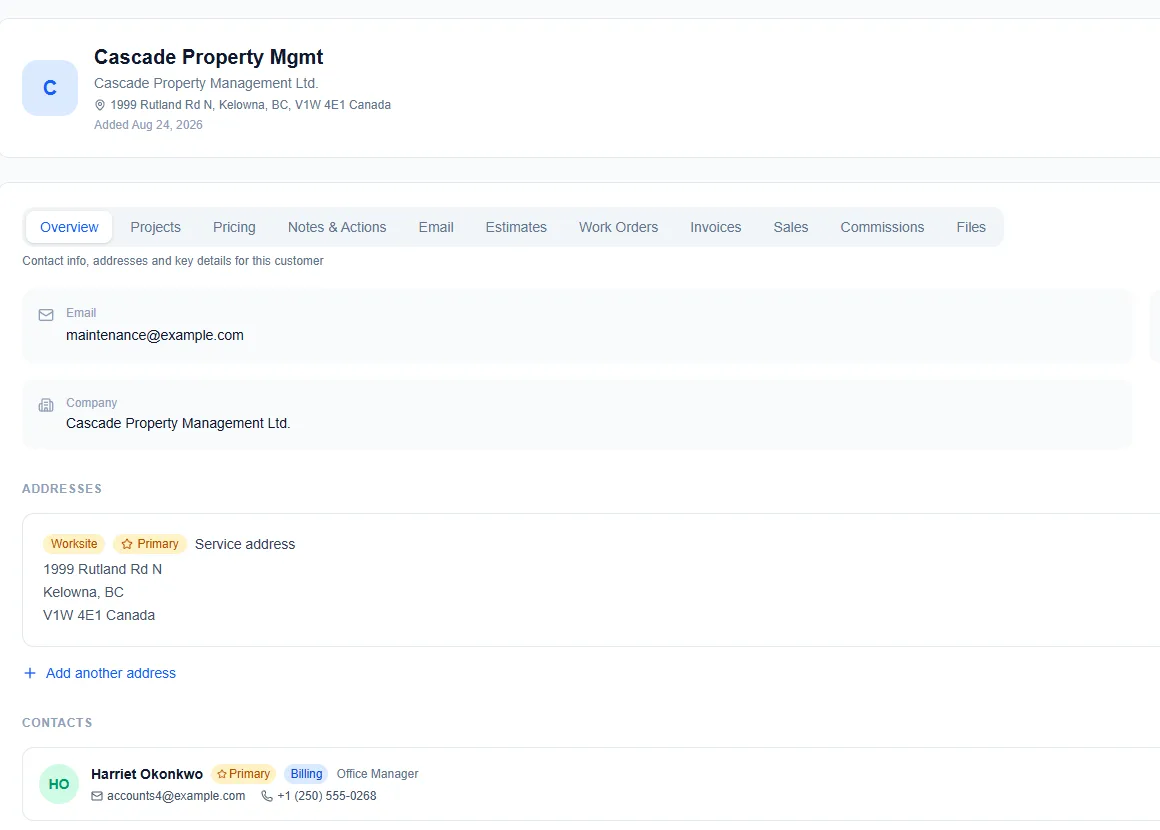Click the CONTACTS section heading
1160x830 pixels.
(57, 723)
